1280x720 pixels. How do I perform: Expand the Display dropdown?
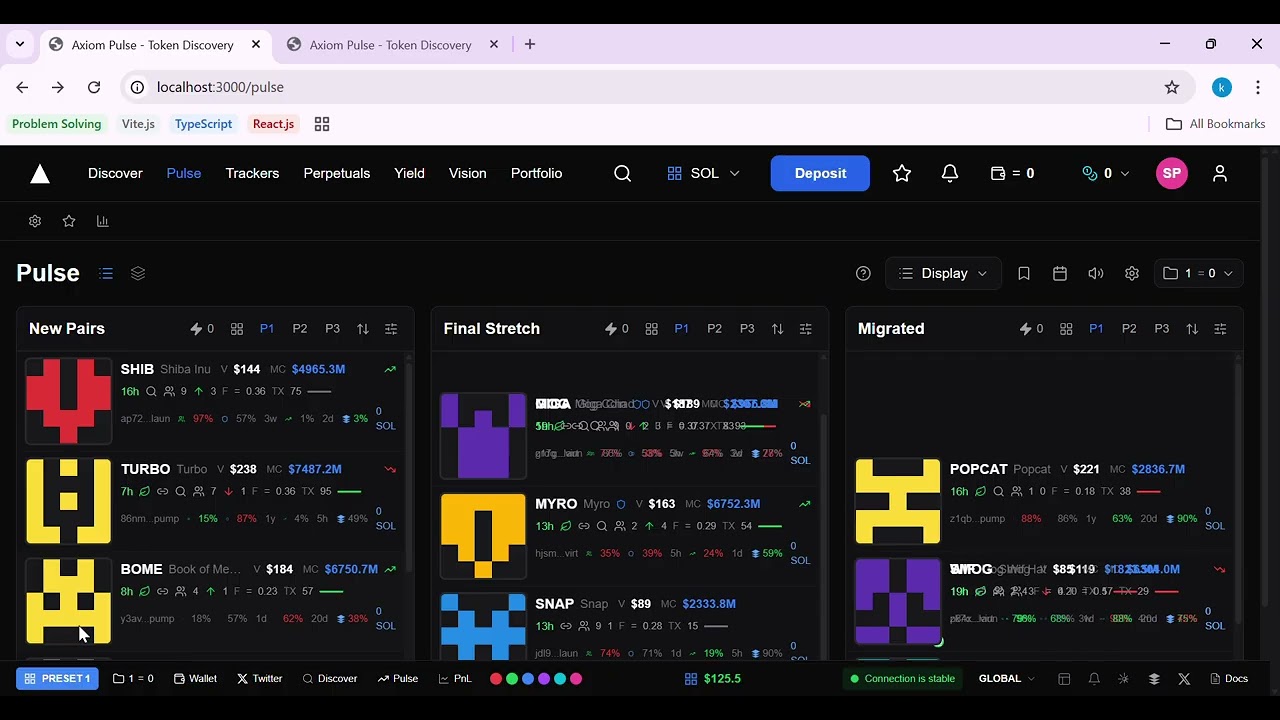click(x=943, y=274)
